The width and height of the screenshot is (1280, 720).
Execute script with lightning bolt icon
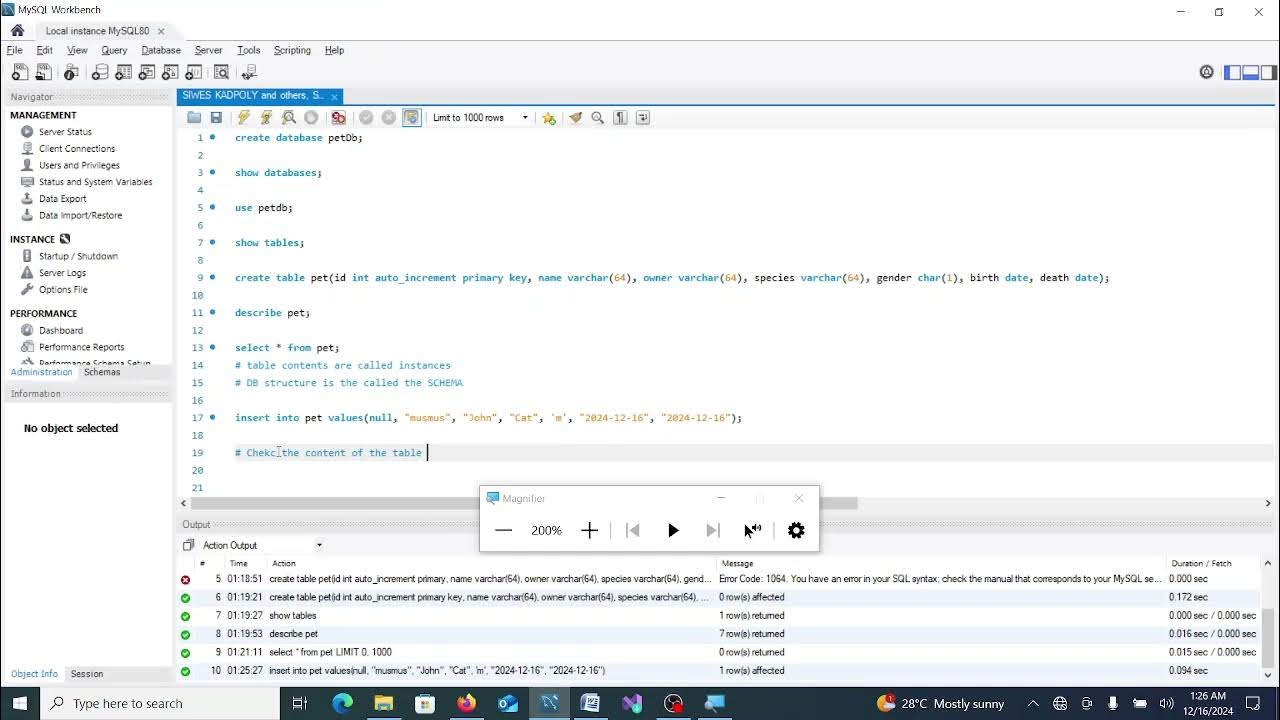click(244, 118)
